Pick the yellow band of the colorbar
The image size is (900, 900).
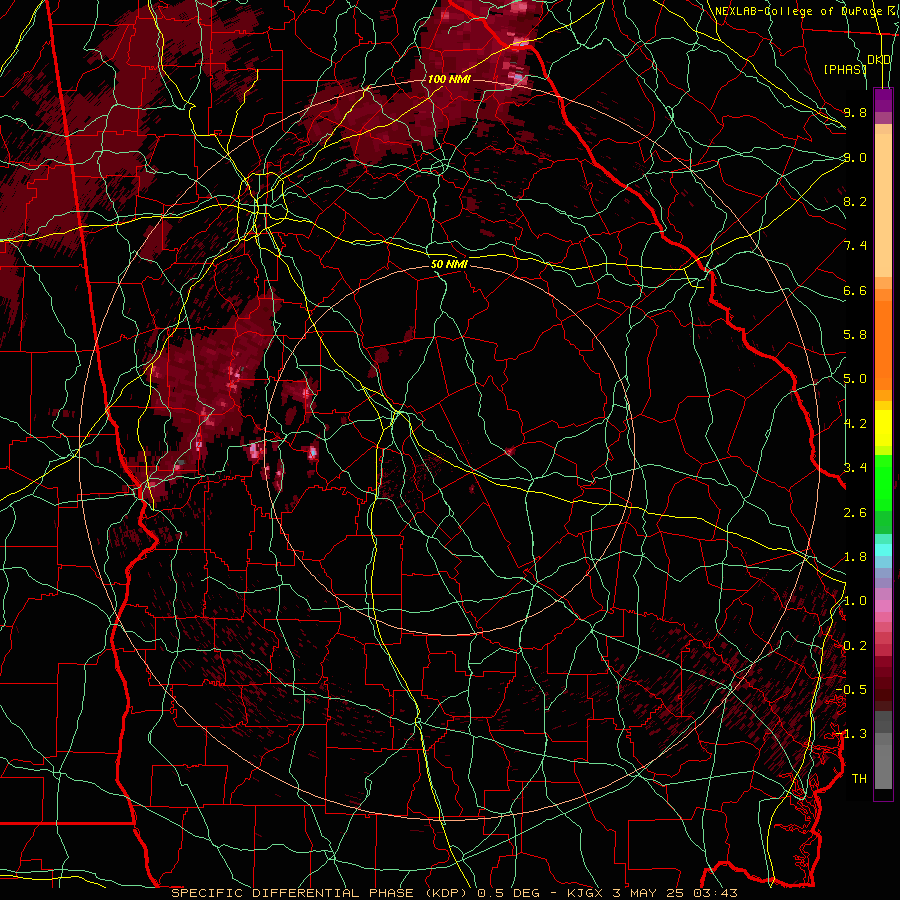coord(883,428)
